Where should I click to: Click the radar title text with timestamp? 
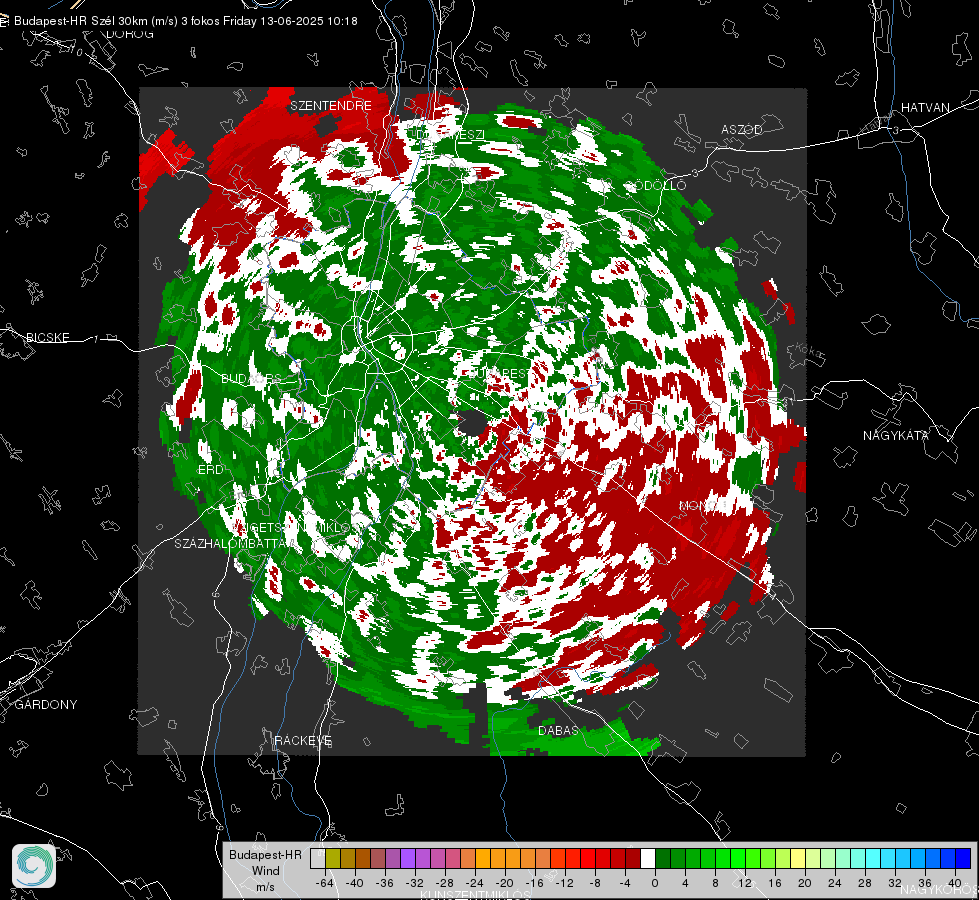185,21
